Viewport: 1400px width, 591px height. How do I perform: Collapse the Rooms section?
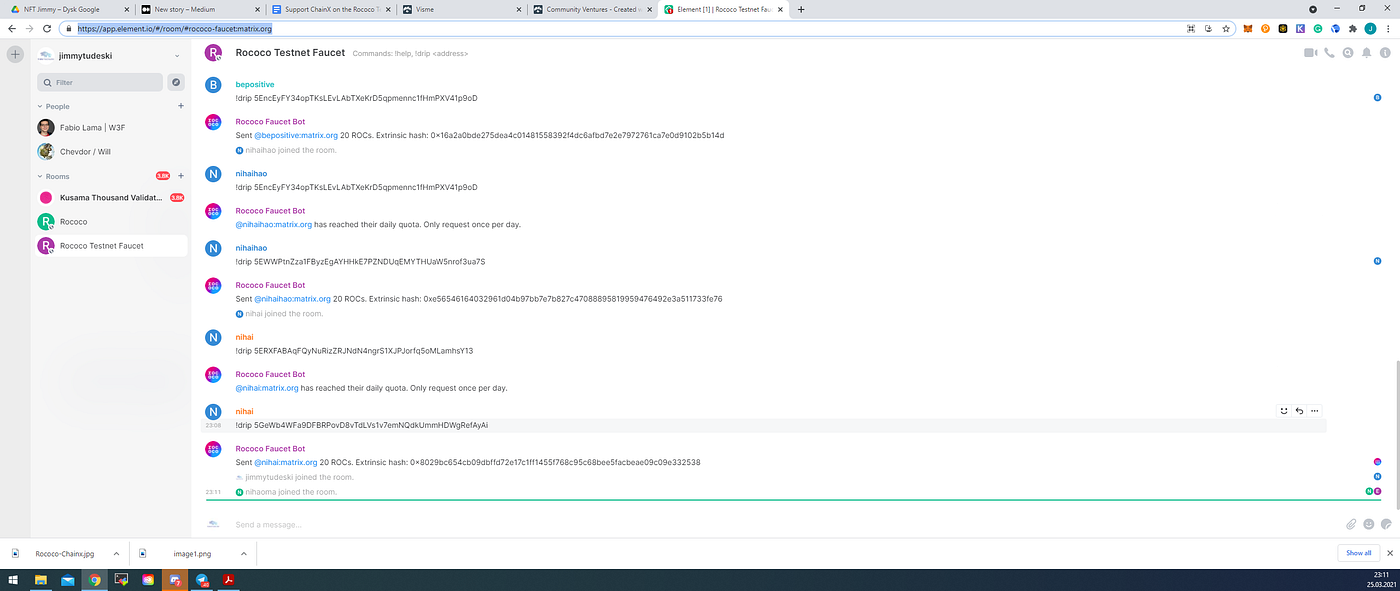coord(40,176)
